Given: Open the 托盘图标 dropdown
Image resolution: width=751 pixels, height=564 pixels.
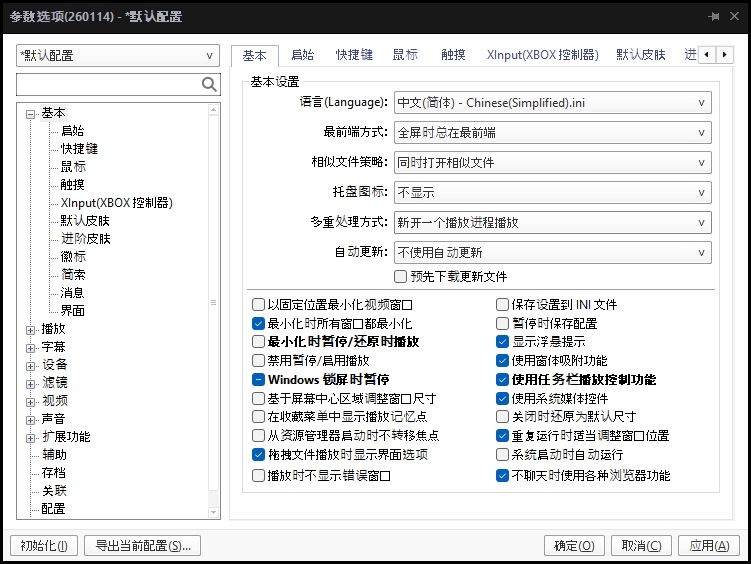Looking at the screenshot, I should click(553, 192).
